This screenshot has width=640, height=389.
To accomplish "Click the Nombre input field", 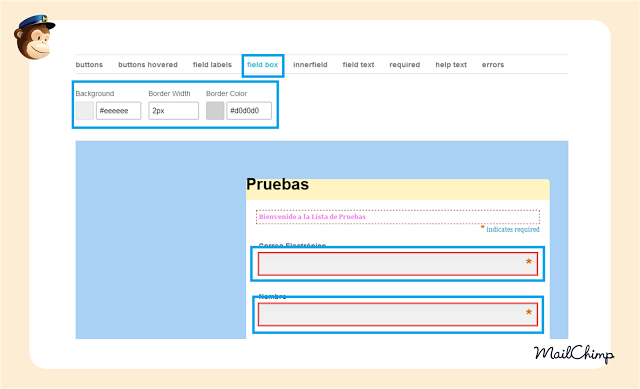I will click(398, 314).
